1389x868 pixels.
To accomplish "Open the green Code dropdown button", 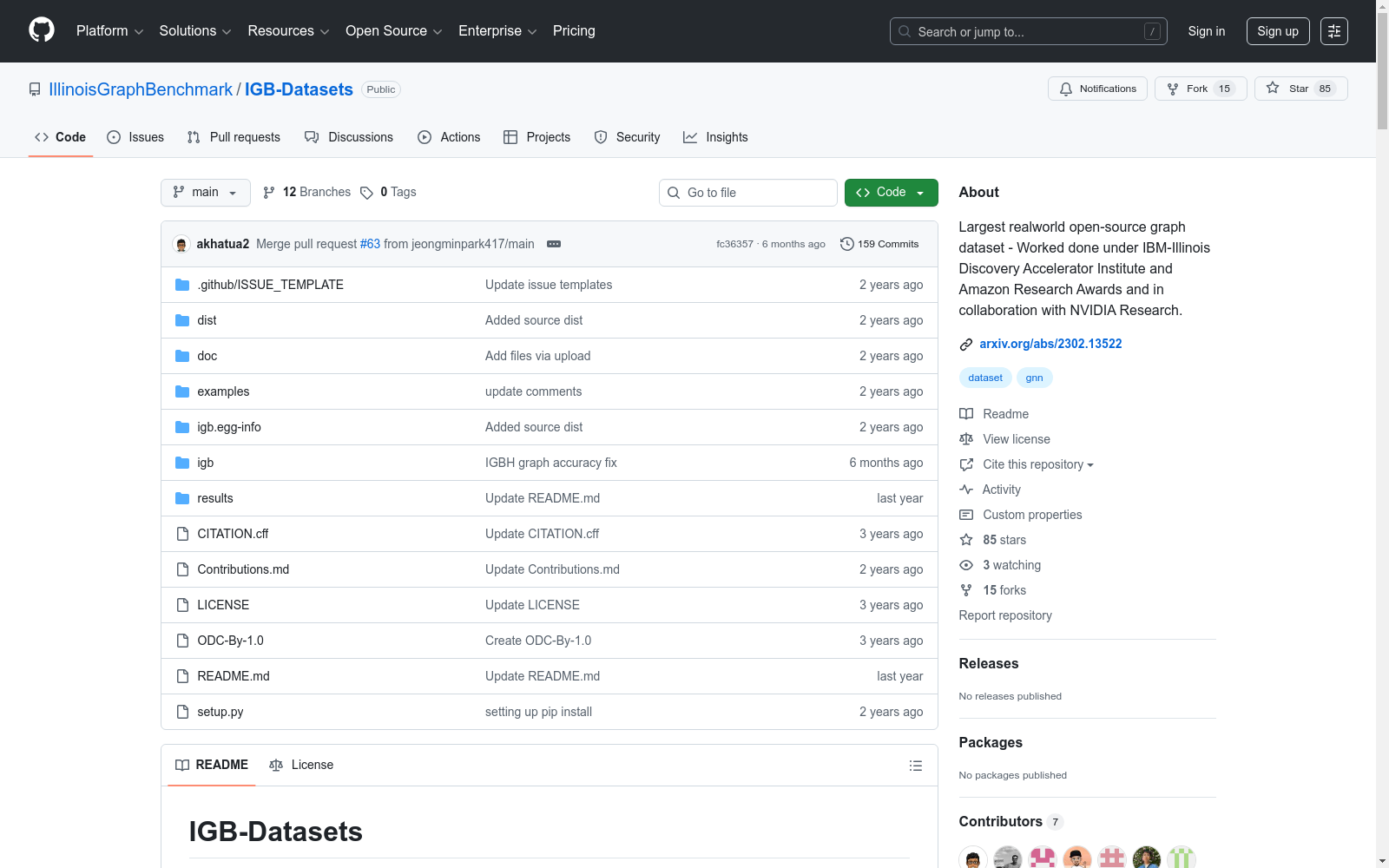I will click(892, 193).
